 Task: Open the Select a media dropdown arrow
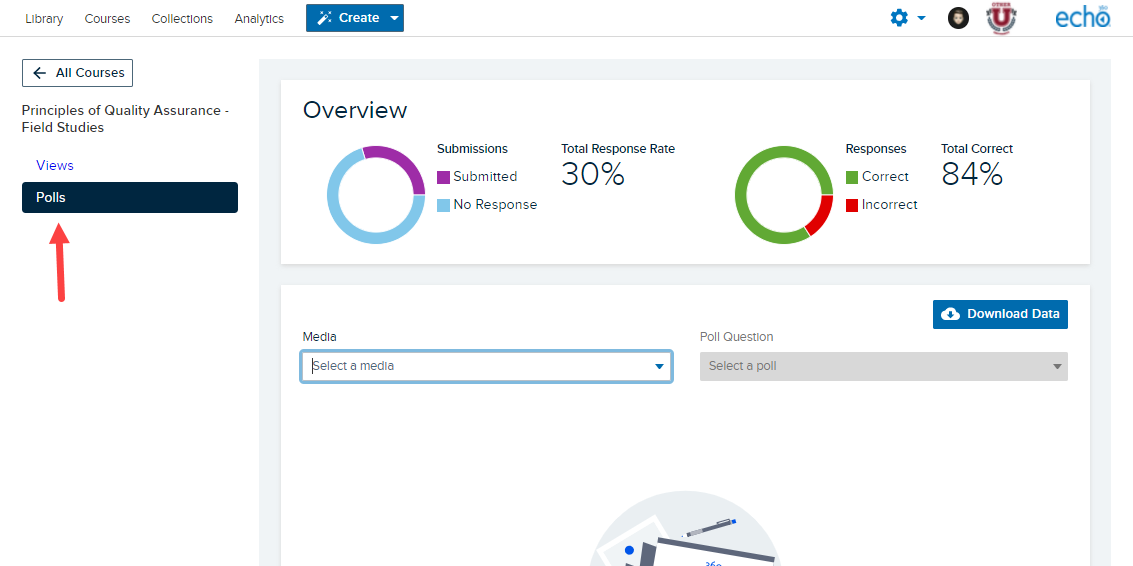(659, 366)
